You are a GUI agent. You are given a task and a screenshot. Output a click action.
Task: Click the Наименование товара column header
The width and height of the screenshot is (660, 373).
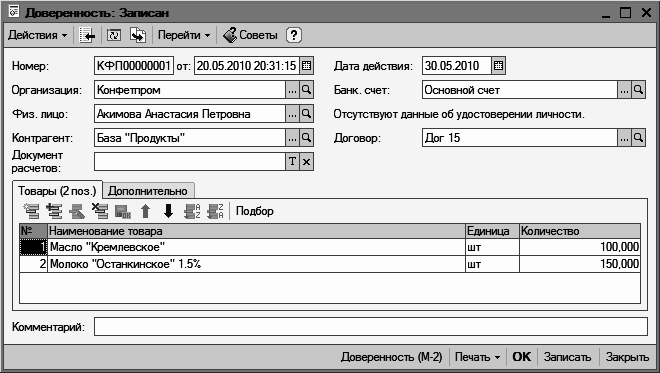coord(256,231)
